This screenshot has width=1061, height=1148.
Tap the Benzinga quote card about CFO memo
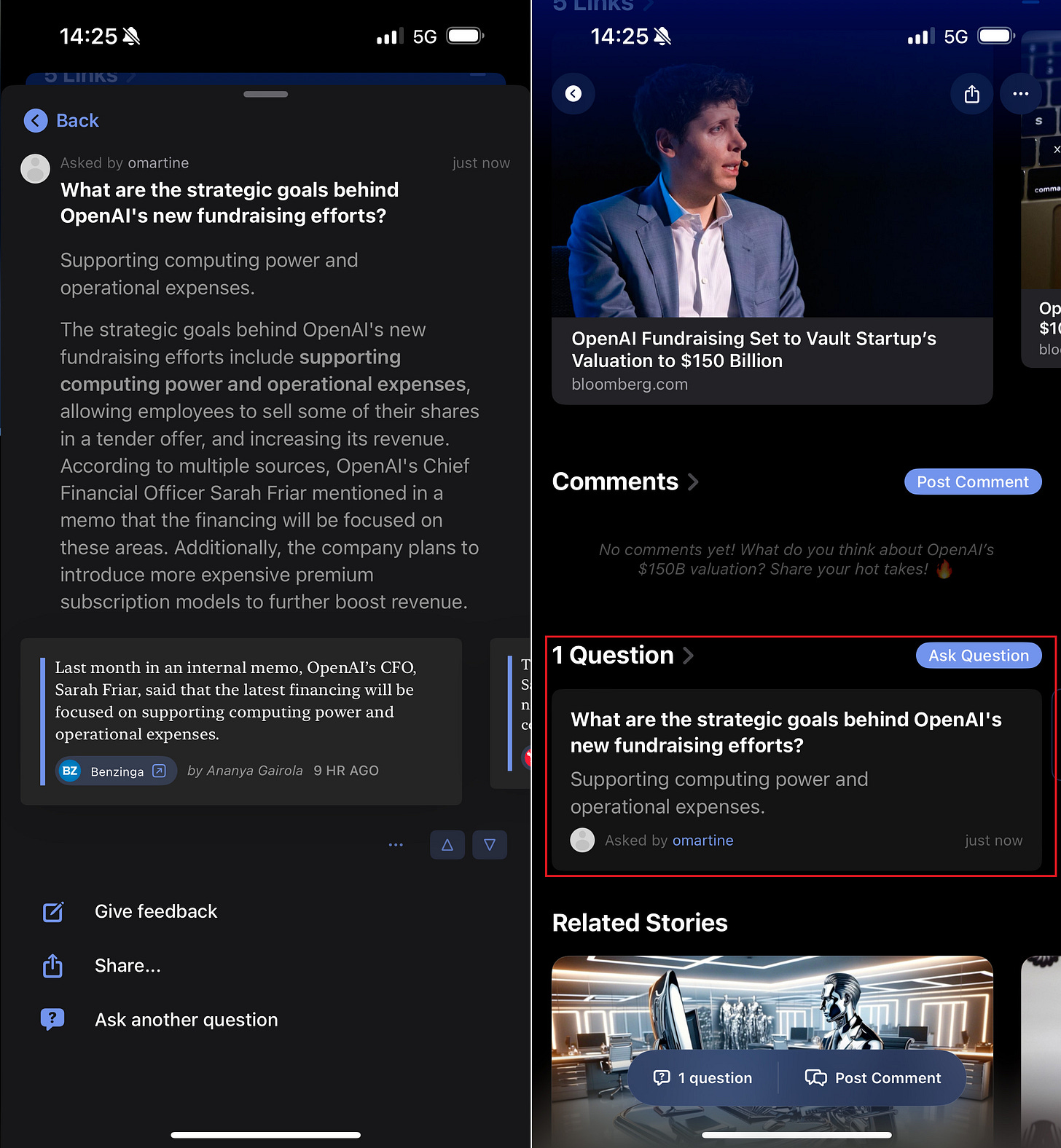(241, 721)
